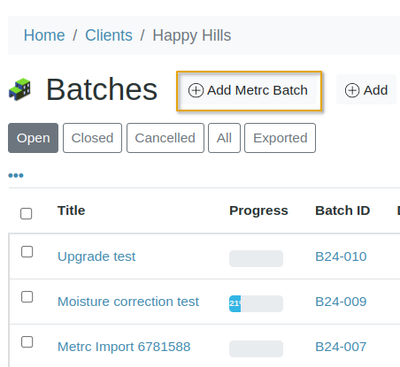Go to Home breadcrumb link

click(44, 35)
